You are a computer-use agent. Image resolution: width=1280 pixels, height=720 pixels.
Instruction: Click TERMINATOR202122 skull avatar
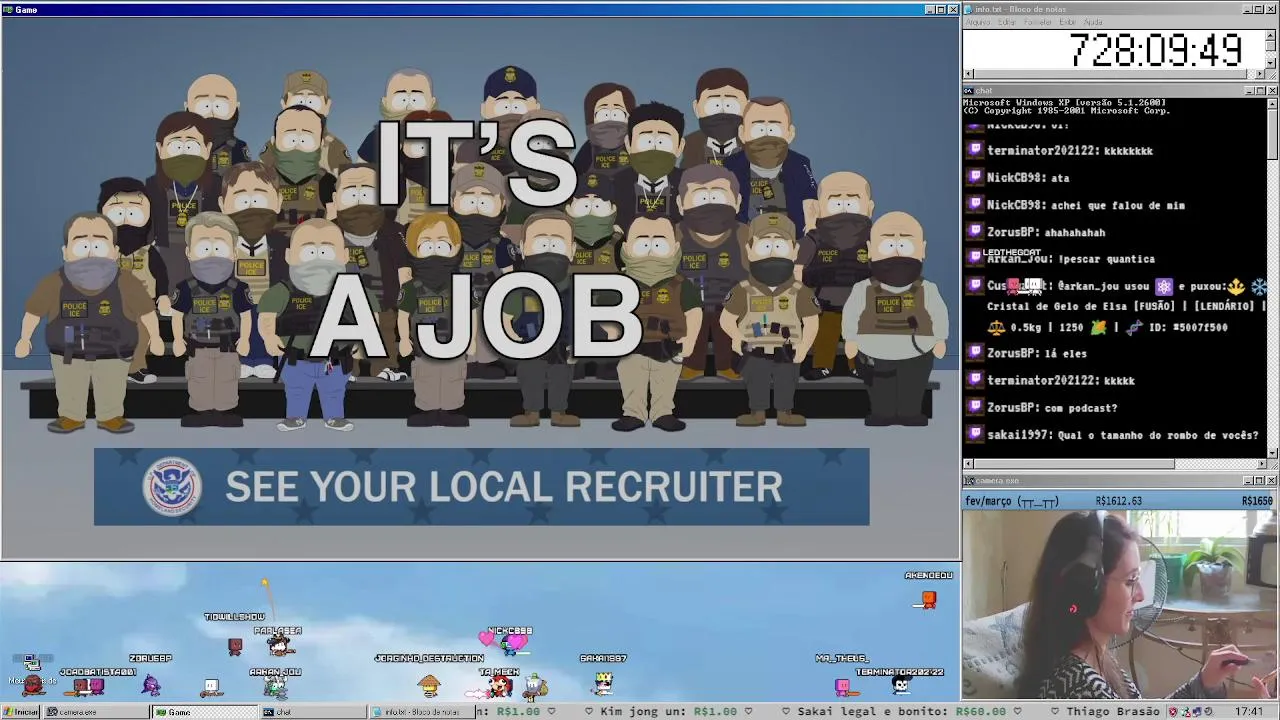pyautogui.click(x=900, y=685)
